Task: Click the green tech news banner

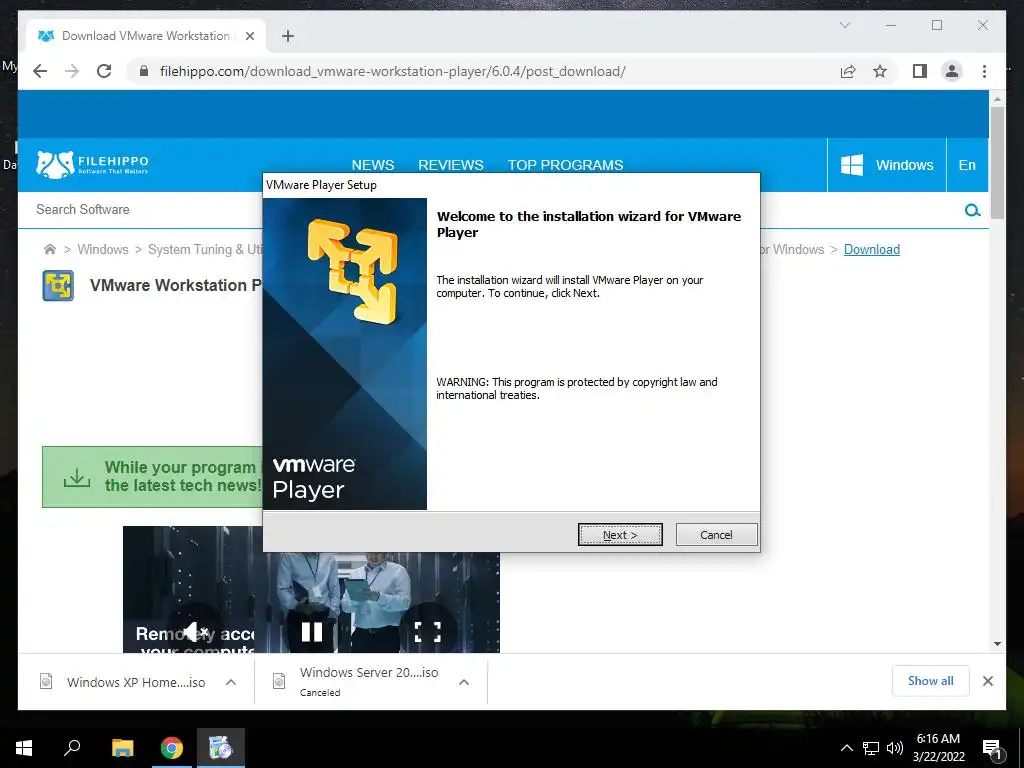Action: point(152,477)
